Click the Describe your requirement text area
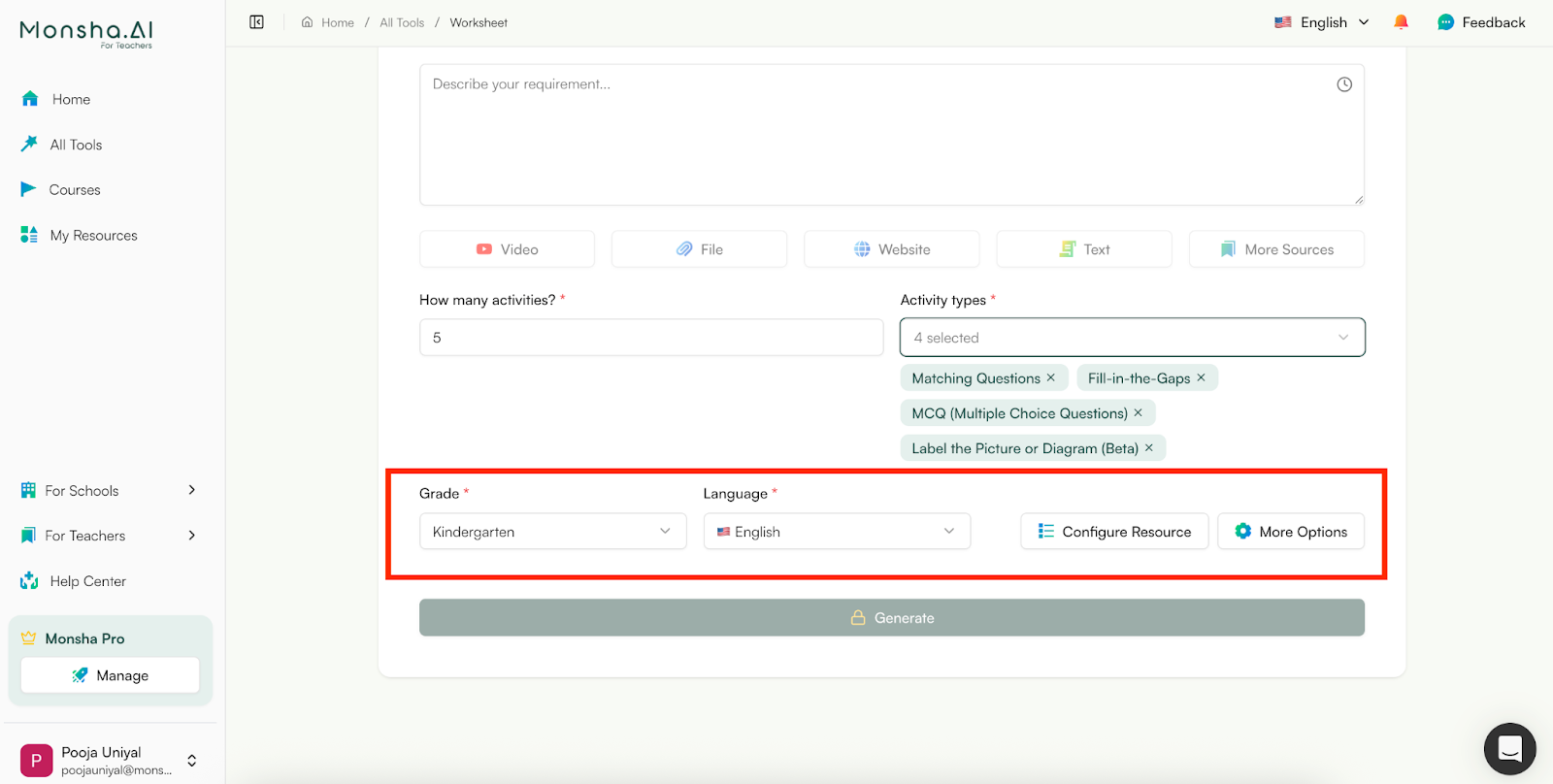Screen dimensions: 1553x784 pyautogui.click(x=892, y=135)
